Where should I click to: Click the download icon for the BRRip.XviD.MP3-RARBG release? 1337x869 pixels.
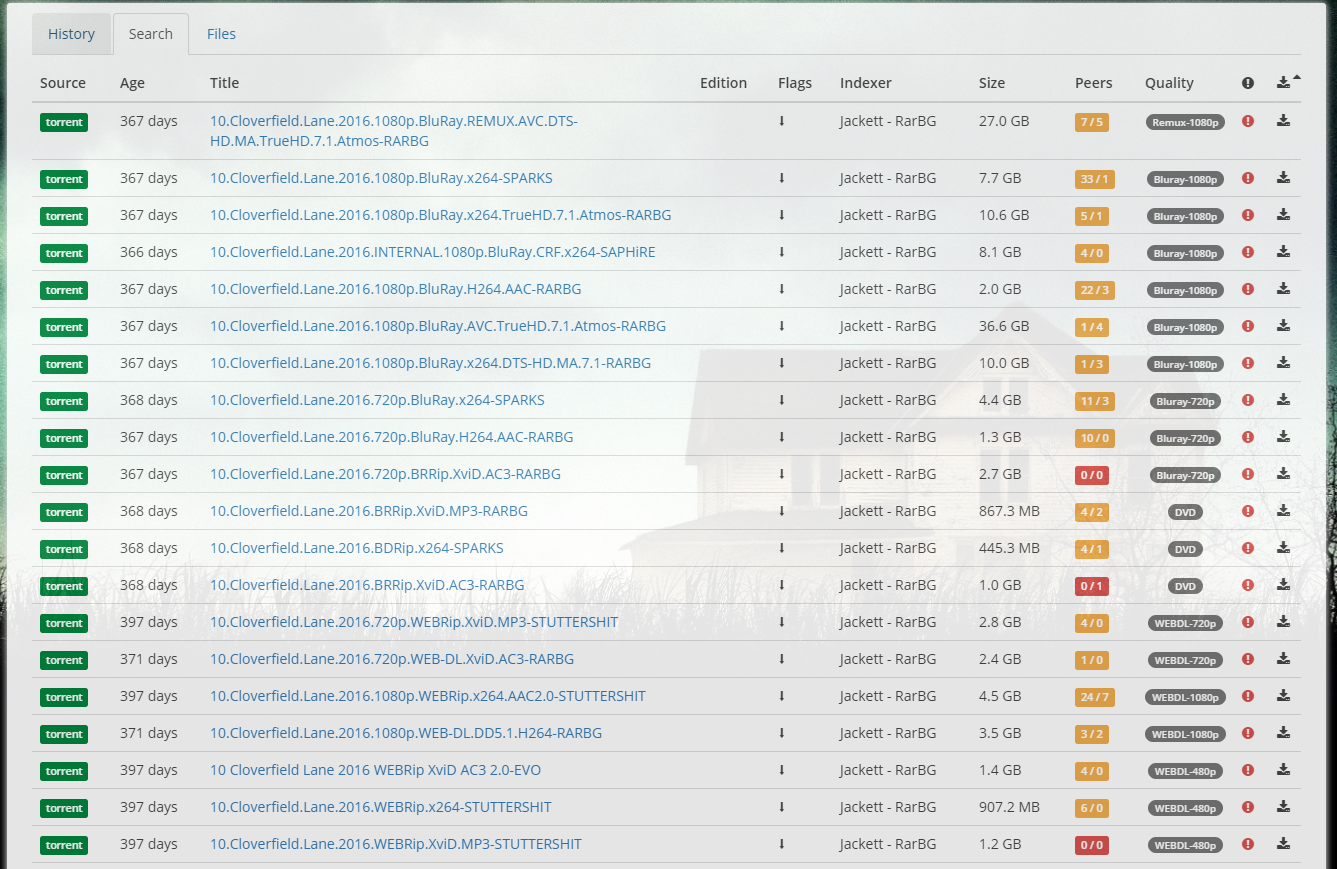point(1283,511)
